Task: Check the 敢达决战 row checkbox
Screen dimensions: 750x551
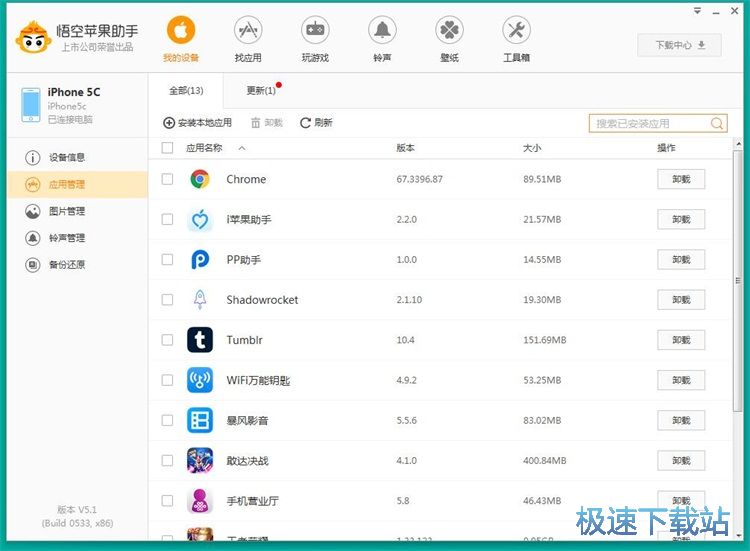Action: (x=167, y=461)
